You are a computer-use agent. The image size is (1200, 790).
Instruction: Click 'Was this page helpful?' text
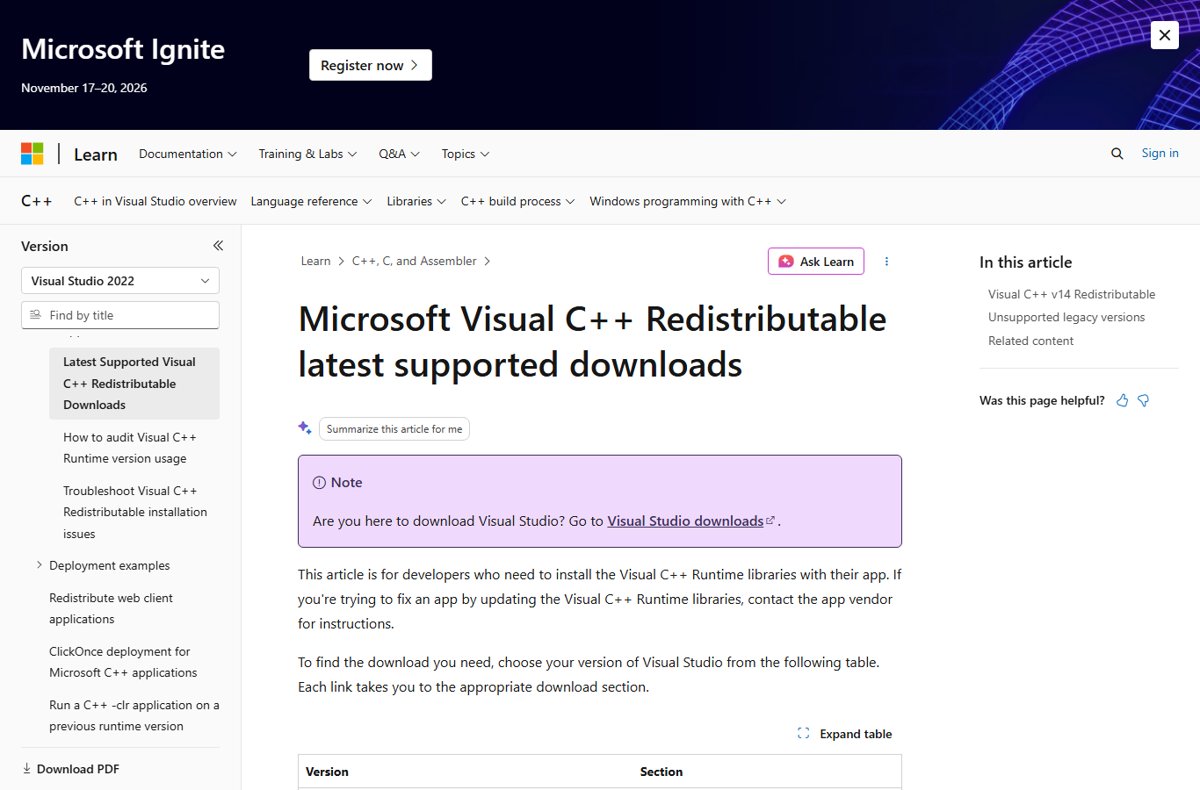pyautogui.click(x=1042, y=400)
